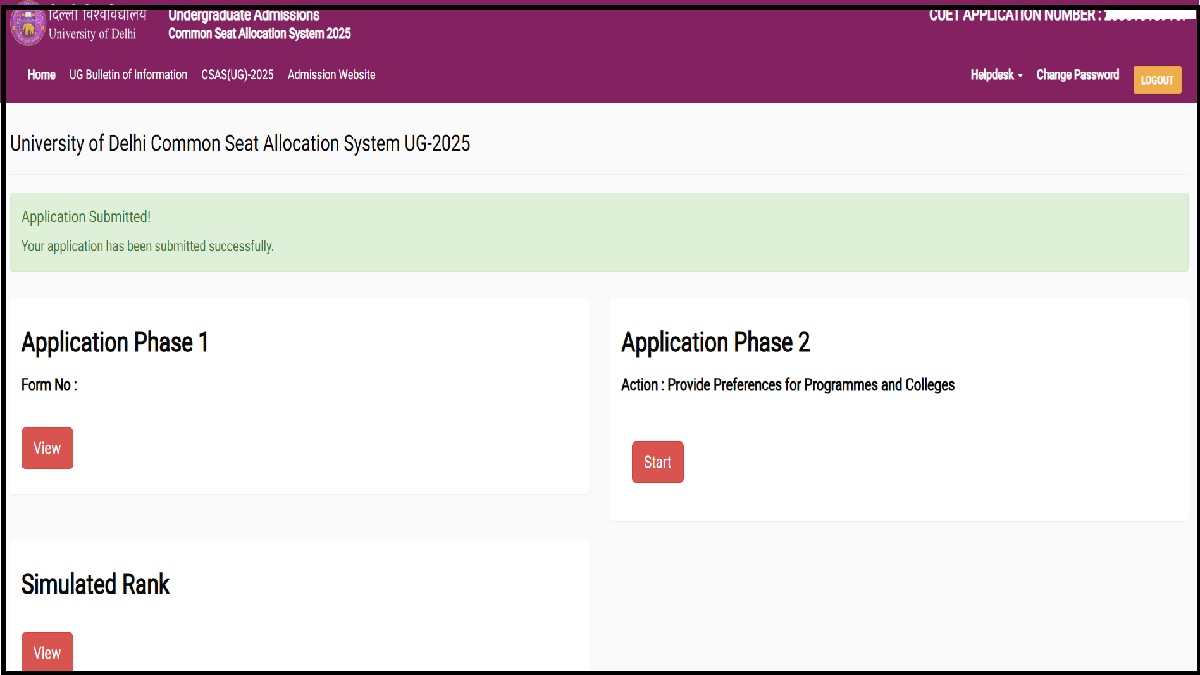Click the Form No label
1200x675 pixels.
(49, 385)
